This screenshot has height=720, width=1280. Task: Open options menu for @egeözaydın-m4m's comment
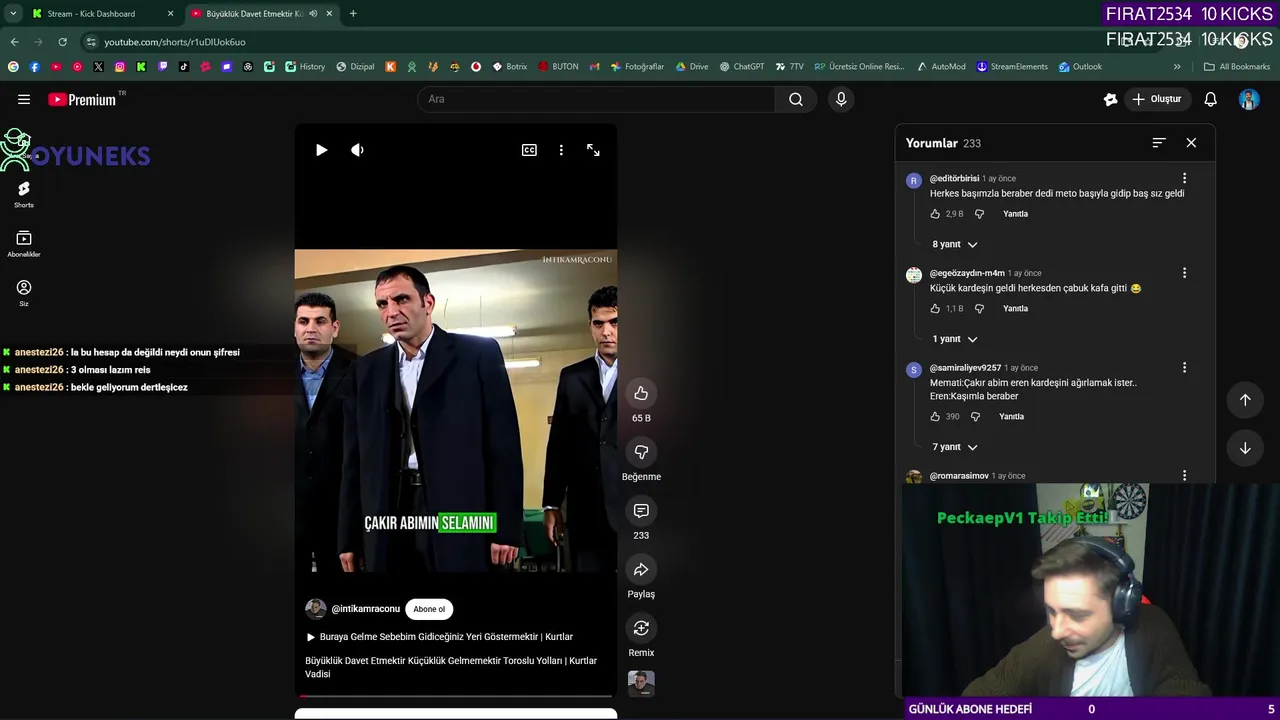pos(1184,273)
